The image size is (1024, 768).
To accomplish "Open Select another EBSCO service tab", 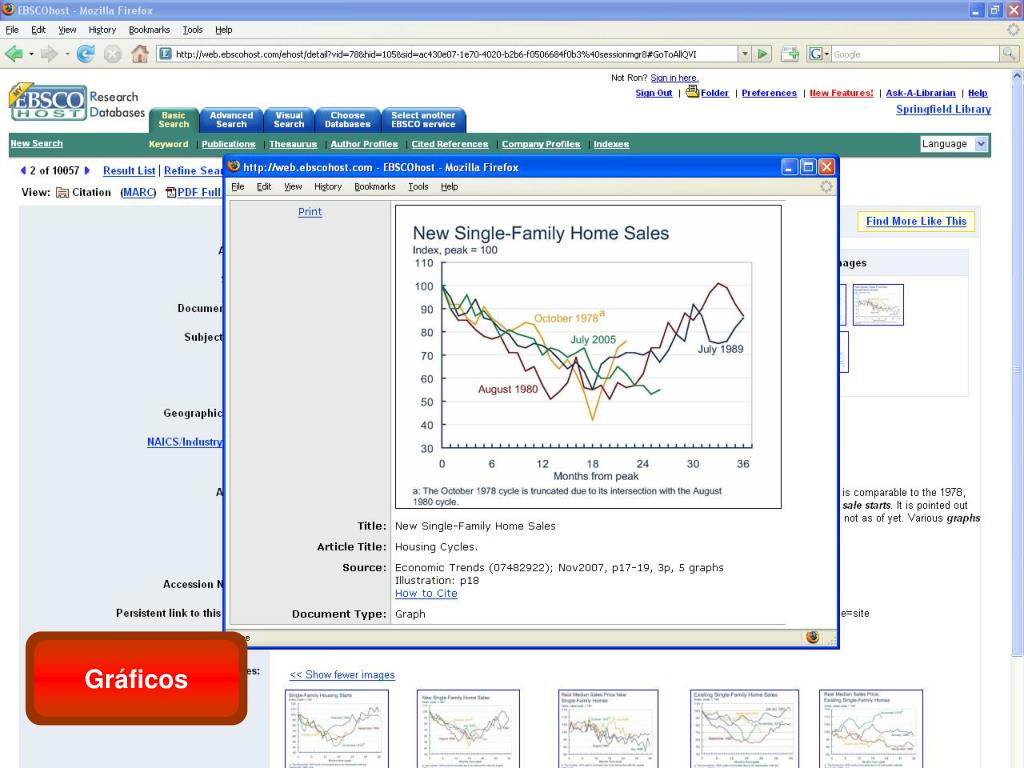I will (x=423, y=120).
